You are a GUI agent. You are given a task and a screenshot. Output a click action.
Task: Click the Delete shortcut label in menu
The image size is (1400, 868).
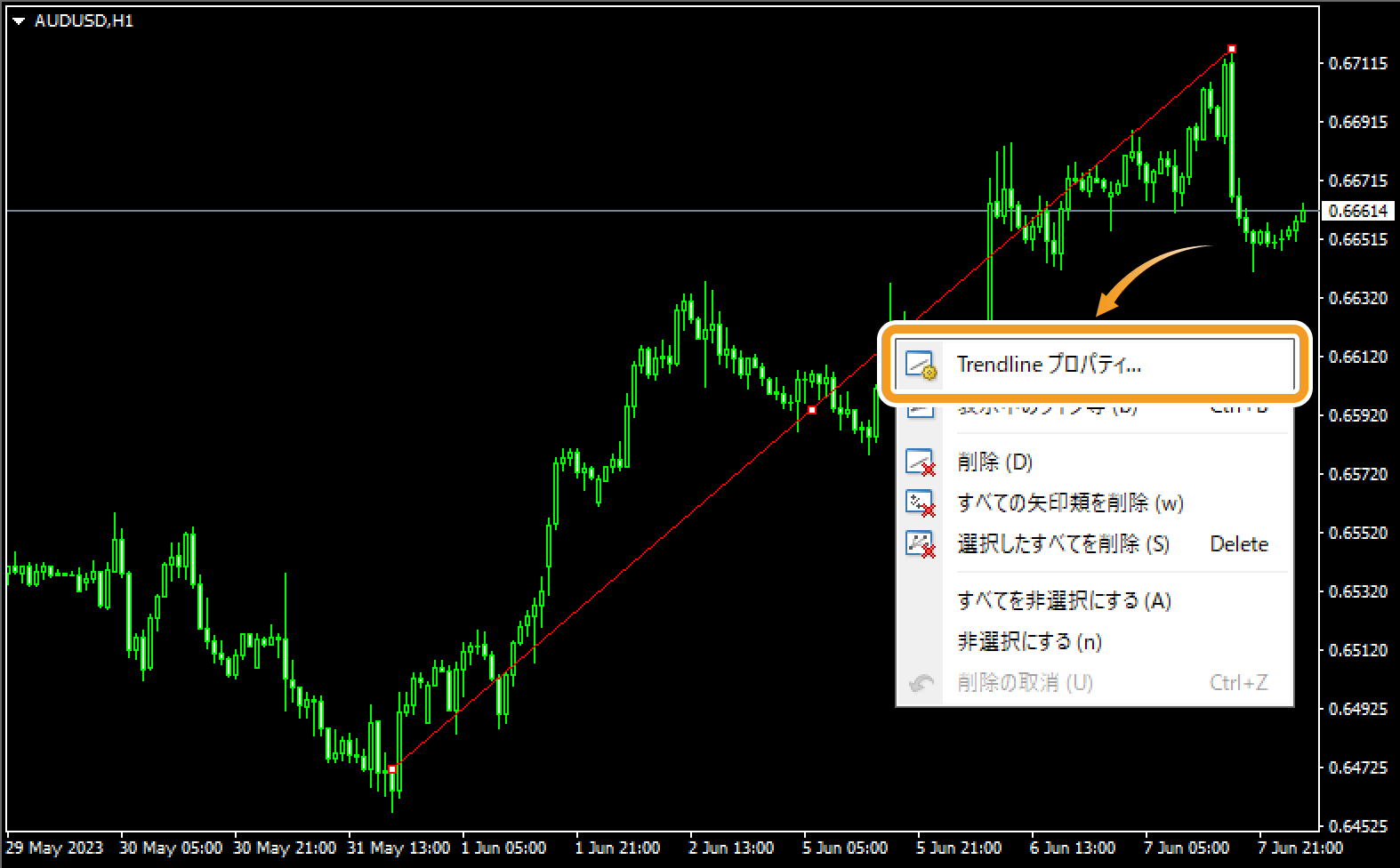coord(1239,544)
